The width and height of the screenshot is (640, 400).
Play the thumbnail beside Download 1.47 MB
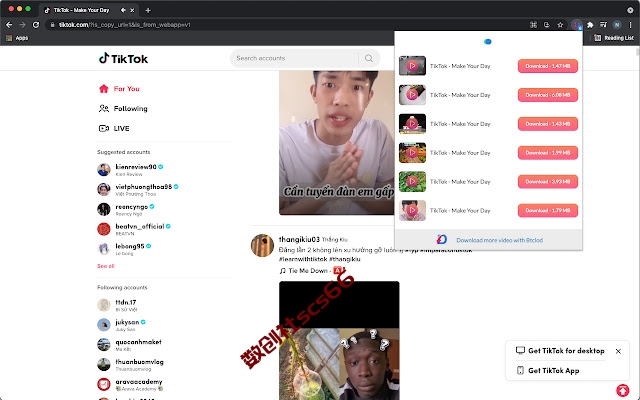click(x=412, y=66)
